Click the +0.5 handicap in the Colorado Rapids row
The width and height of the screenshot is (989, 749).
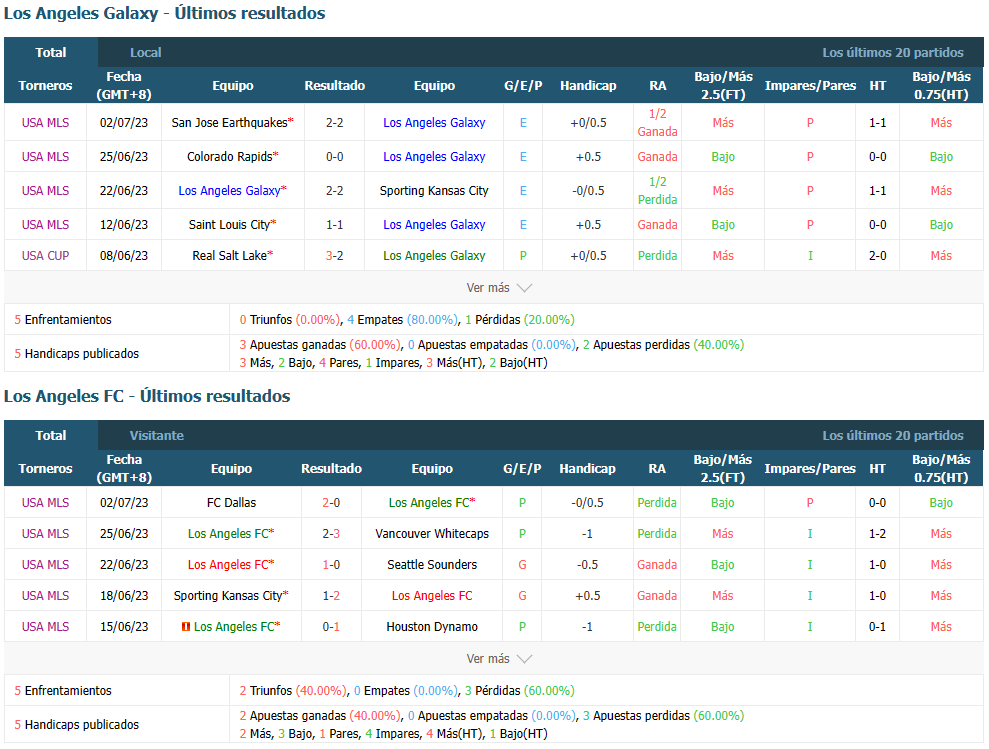tap(588, 156)
